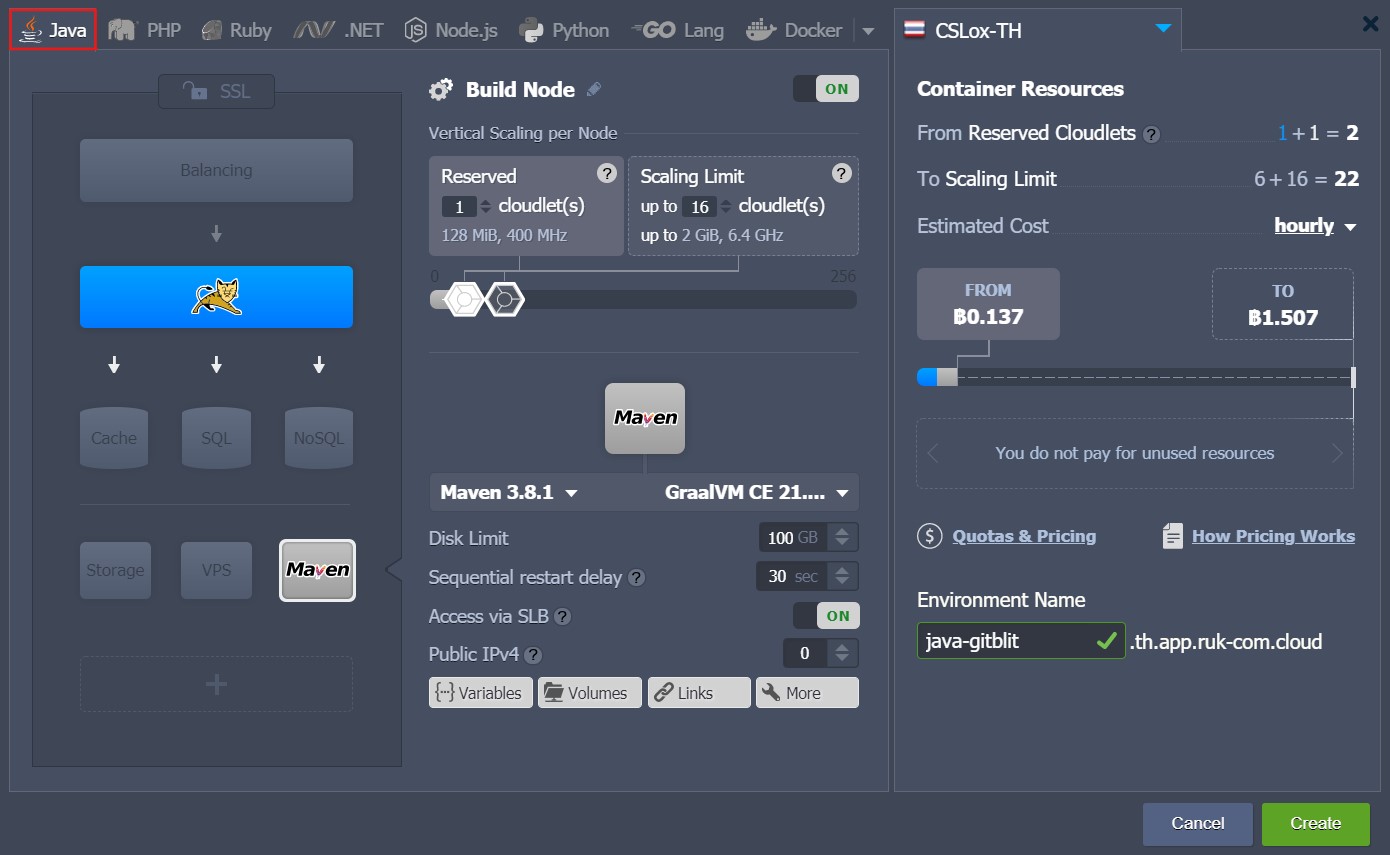Open How Pricing Works link
This screenshot has height=855, width=1390.
[1273, 536]
